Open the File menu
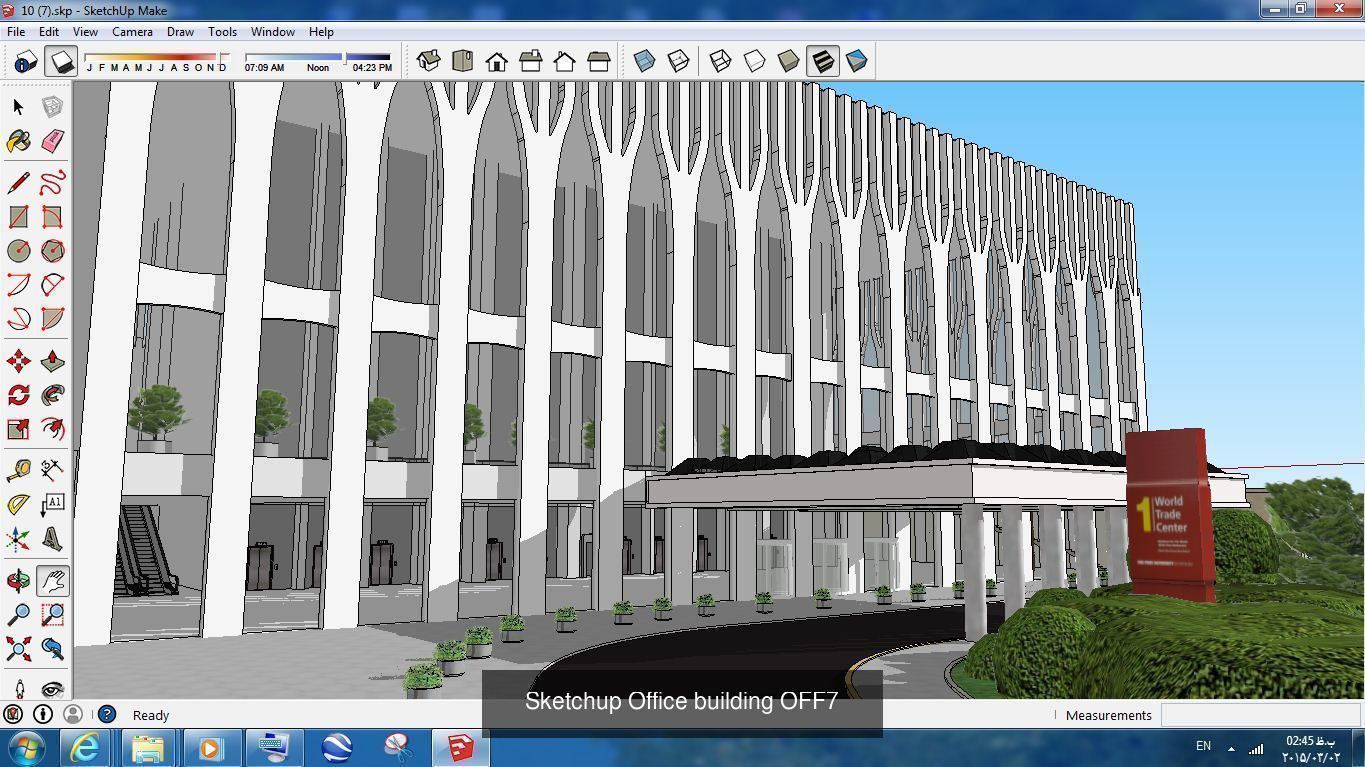 pyautogui.click(x=16, y=32)
